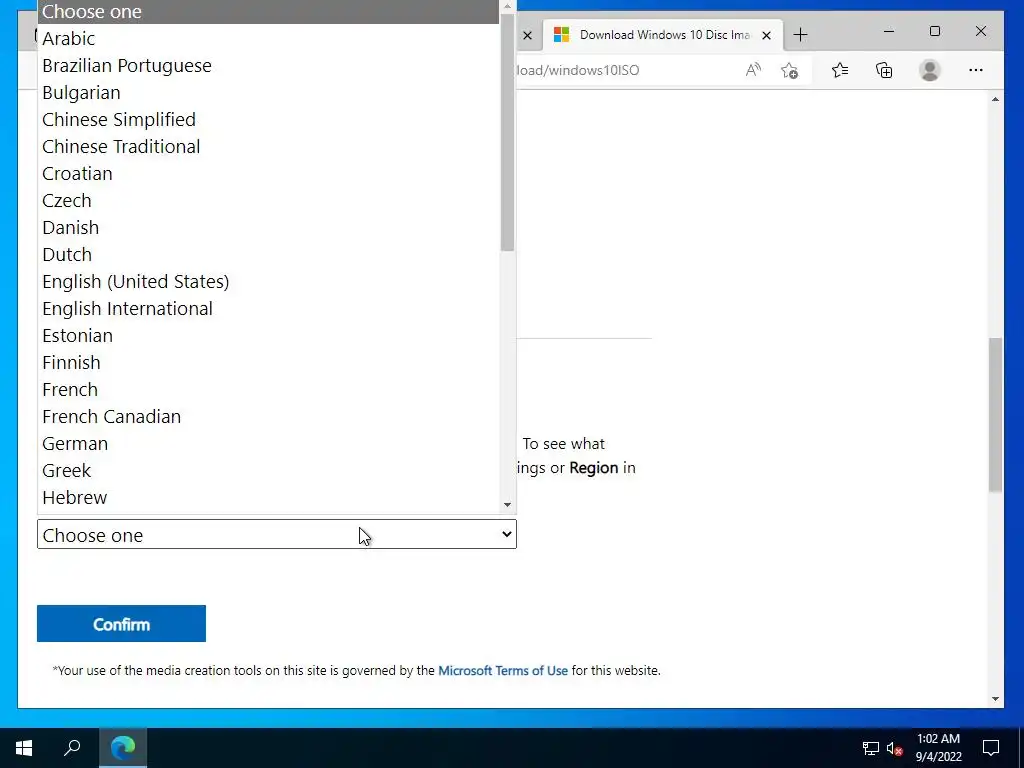
Task: Open the Collections icon
Action: tap(884, 70)
